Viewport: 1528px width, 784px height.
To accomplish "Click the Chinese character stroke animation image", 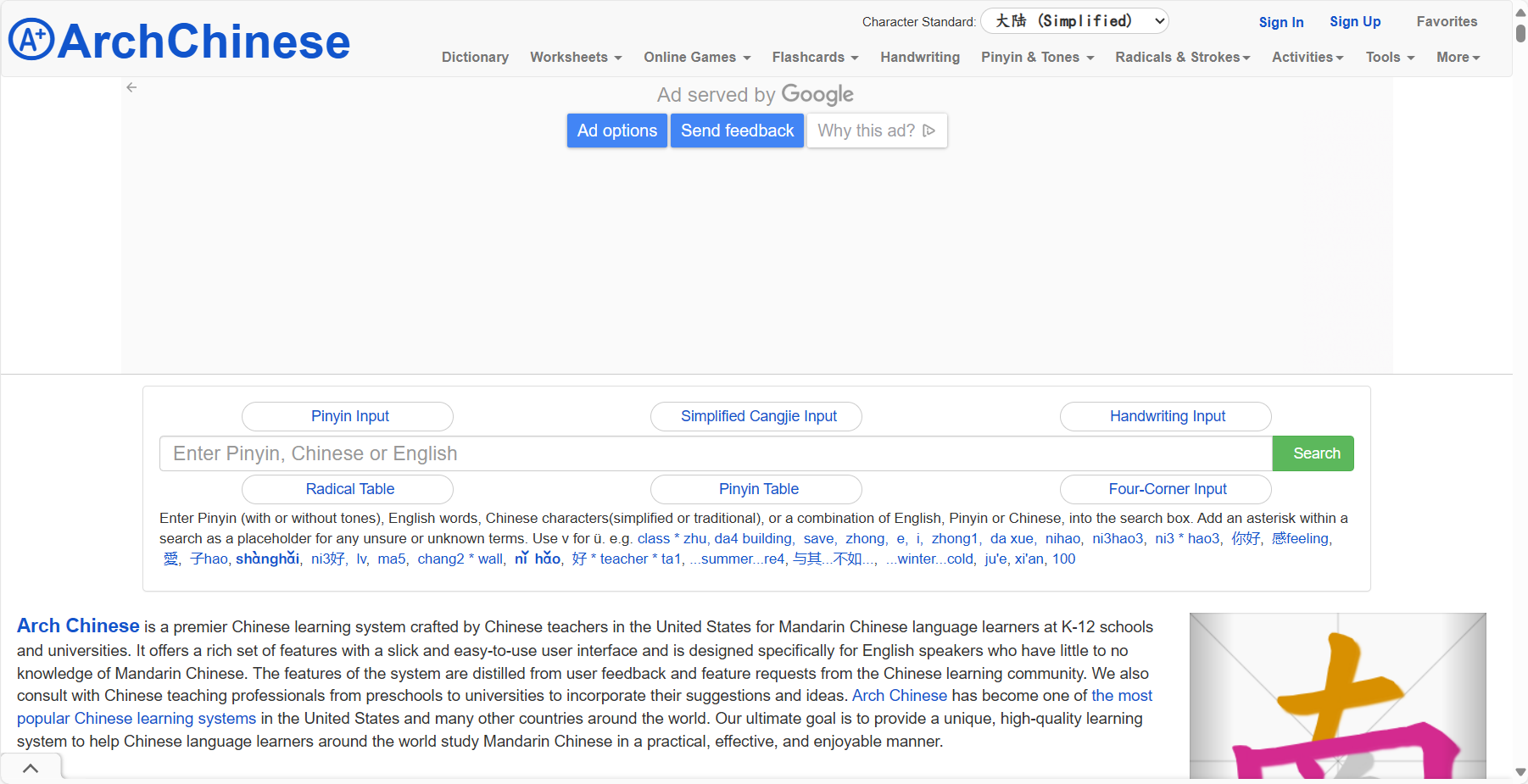I will [x=1337, y=696].
